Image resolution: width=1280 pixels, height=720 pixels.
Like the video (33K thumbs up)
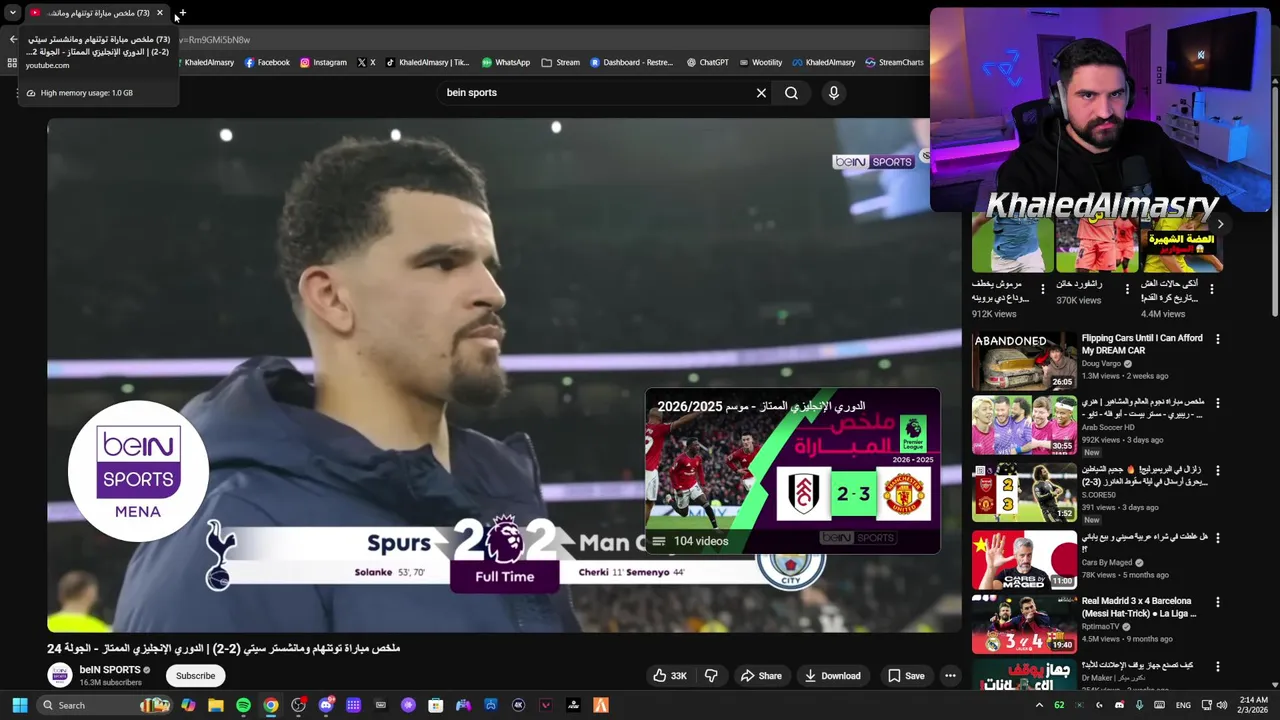coord(670,676)
